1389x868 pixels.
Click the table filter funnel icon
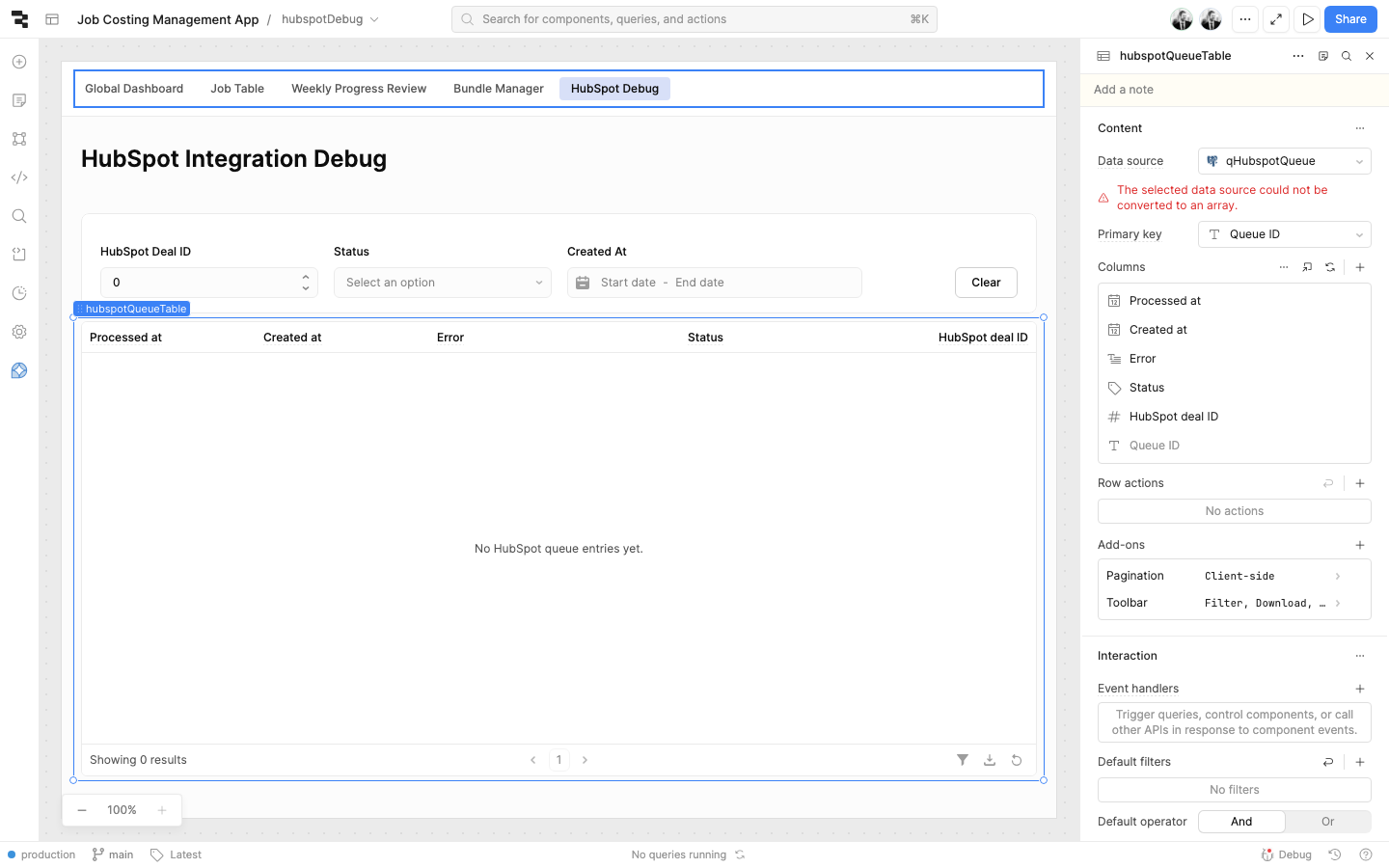962,760
